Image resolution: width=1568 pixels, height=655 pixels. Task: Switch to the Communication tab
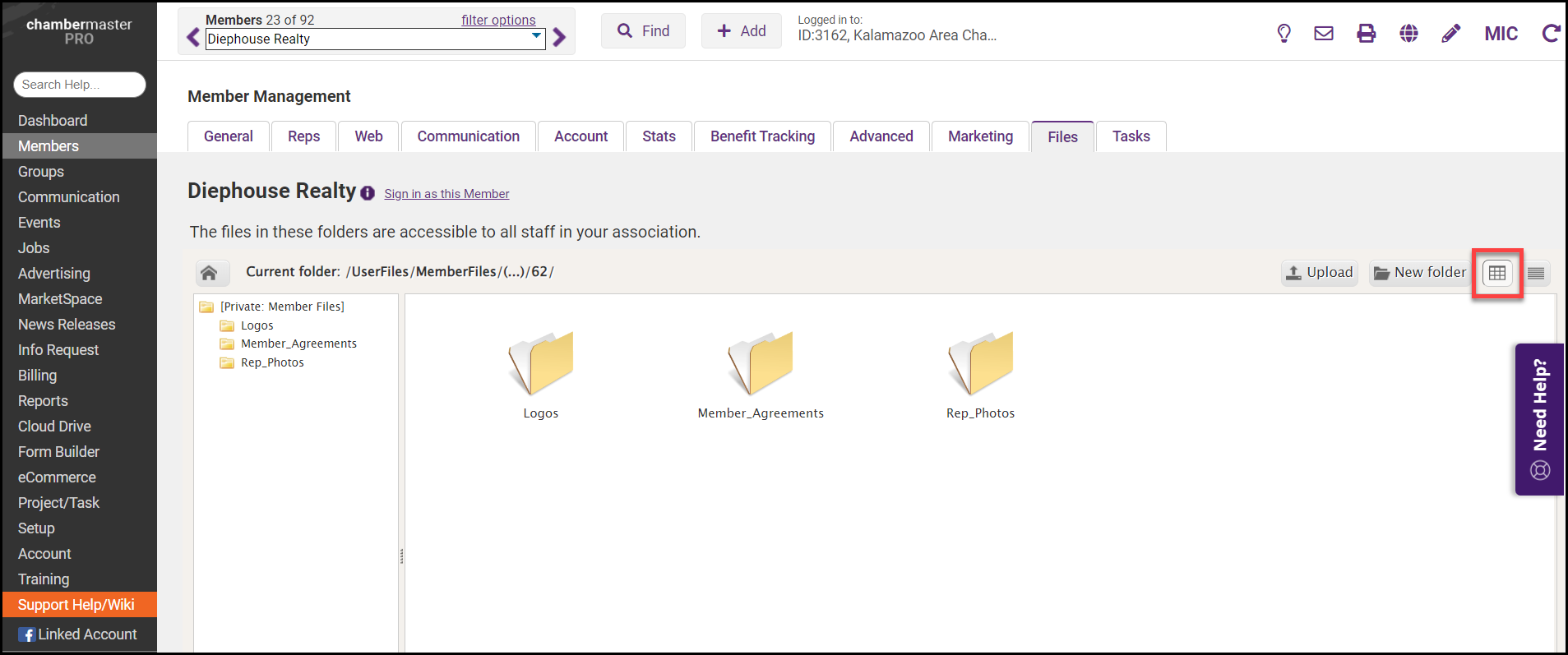point(468,136)
